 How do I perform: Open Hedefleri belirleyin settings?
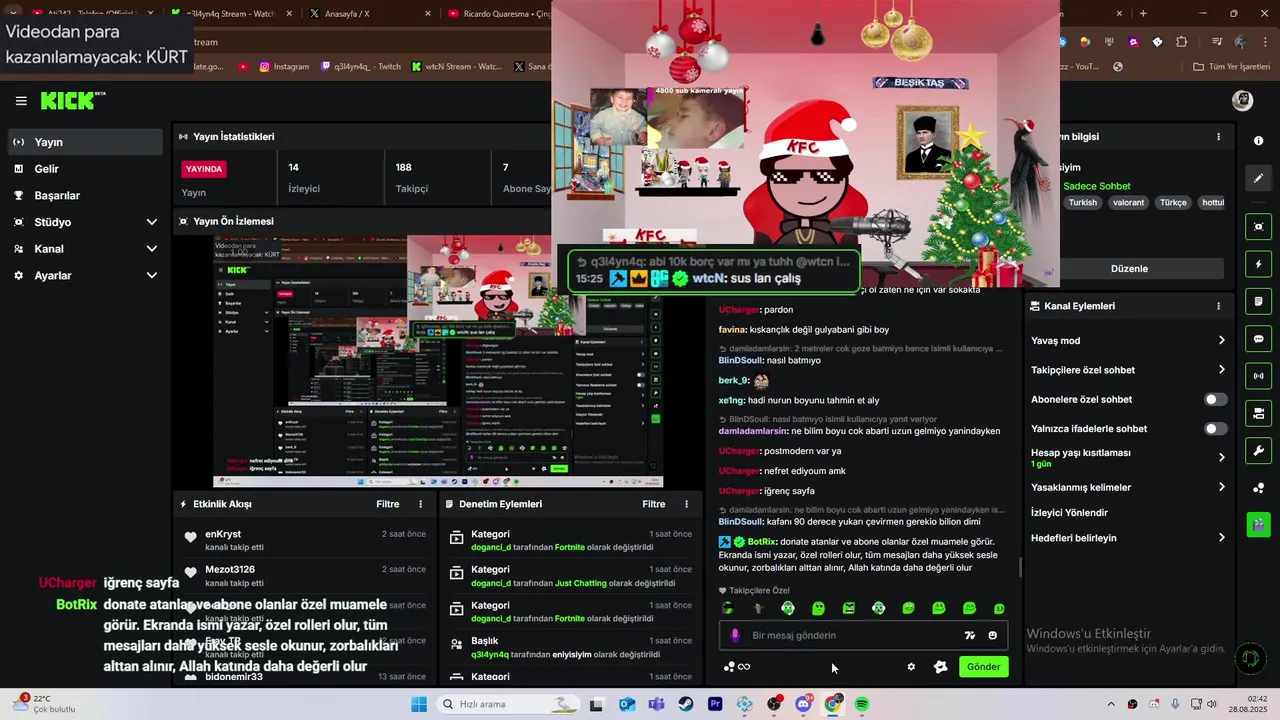(x=1128, y=538)
